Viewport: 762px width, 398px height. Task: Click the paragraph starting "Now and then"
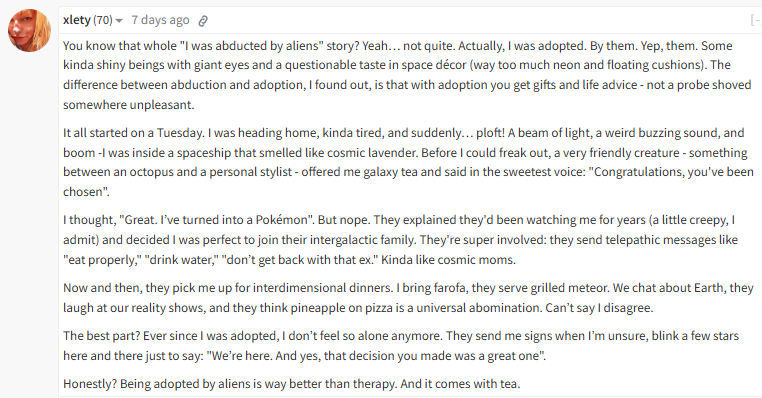408,298
